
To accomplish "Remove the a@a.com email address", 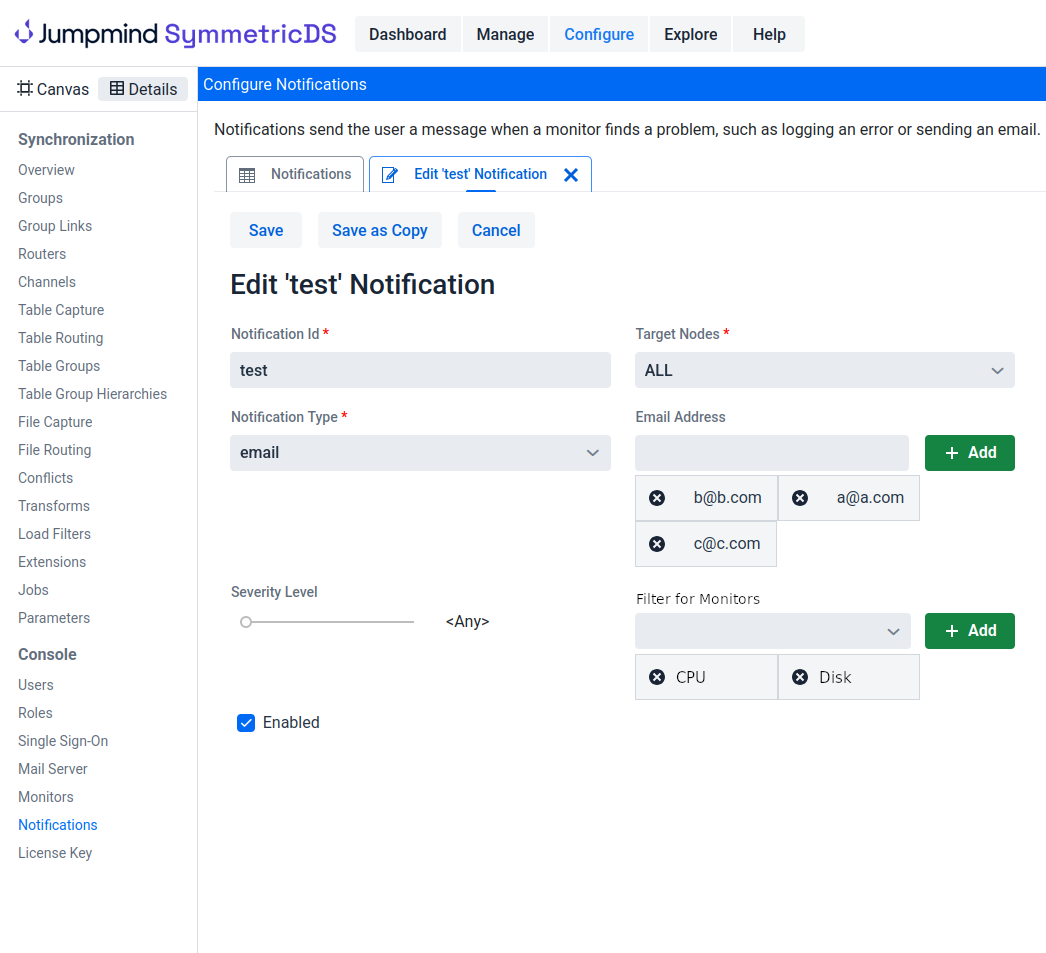I will (800, 498).
